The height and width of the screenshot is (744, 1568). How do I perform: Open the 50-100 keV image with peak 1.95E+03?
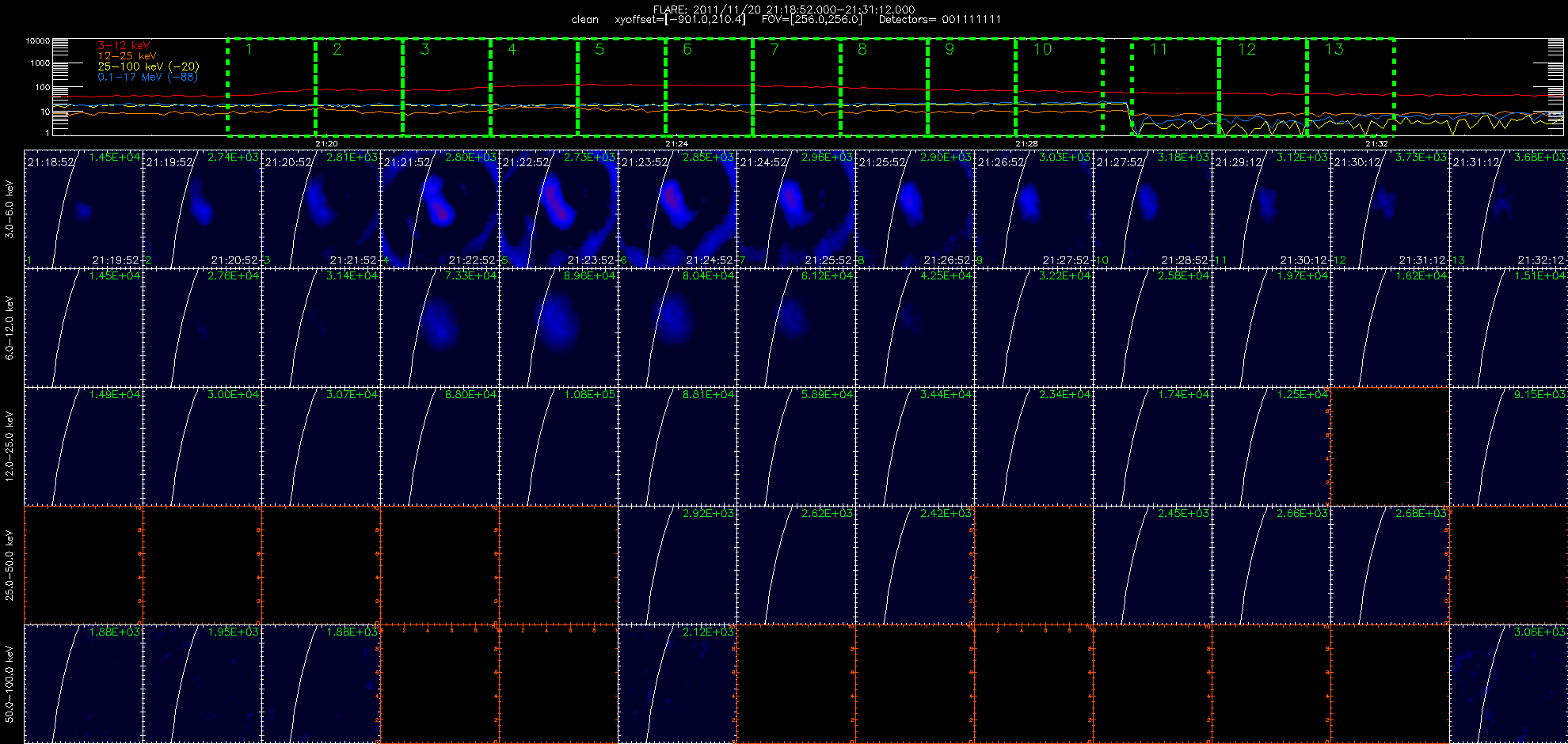[203, 684]
